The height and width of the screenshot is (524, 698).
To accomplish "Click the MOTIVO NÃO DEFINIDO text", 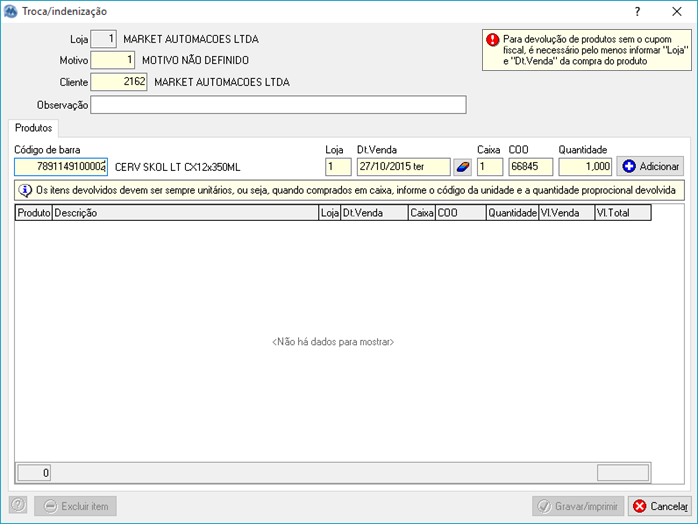I will coord(195,60).
